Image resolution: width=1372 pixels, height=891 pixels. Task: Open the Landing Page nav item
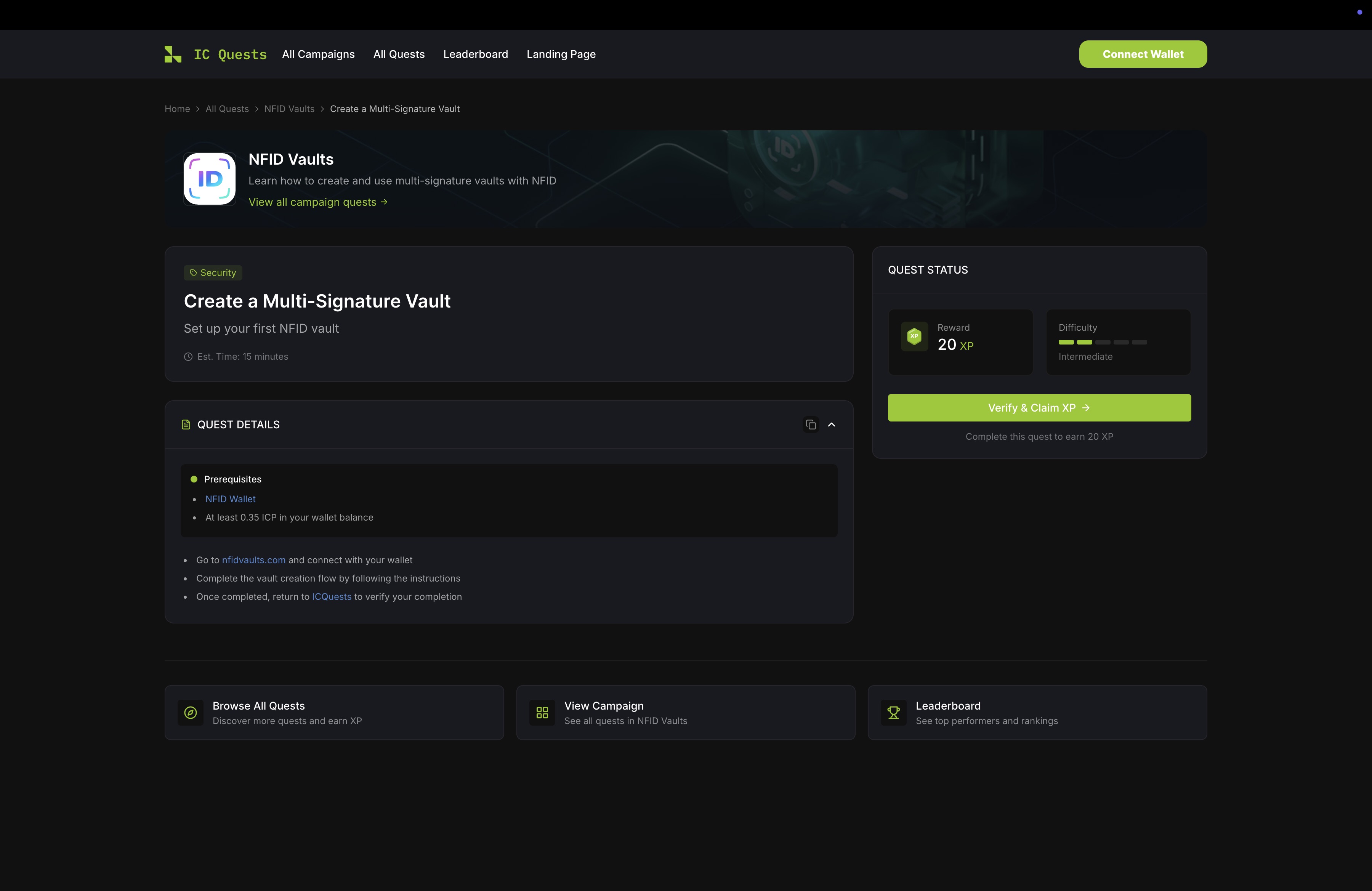pyautogui.click(x=561, y=54)
